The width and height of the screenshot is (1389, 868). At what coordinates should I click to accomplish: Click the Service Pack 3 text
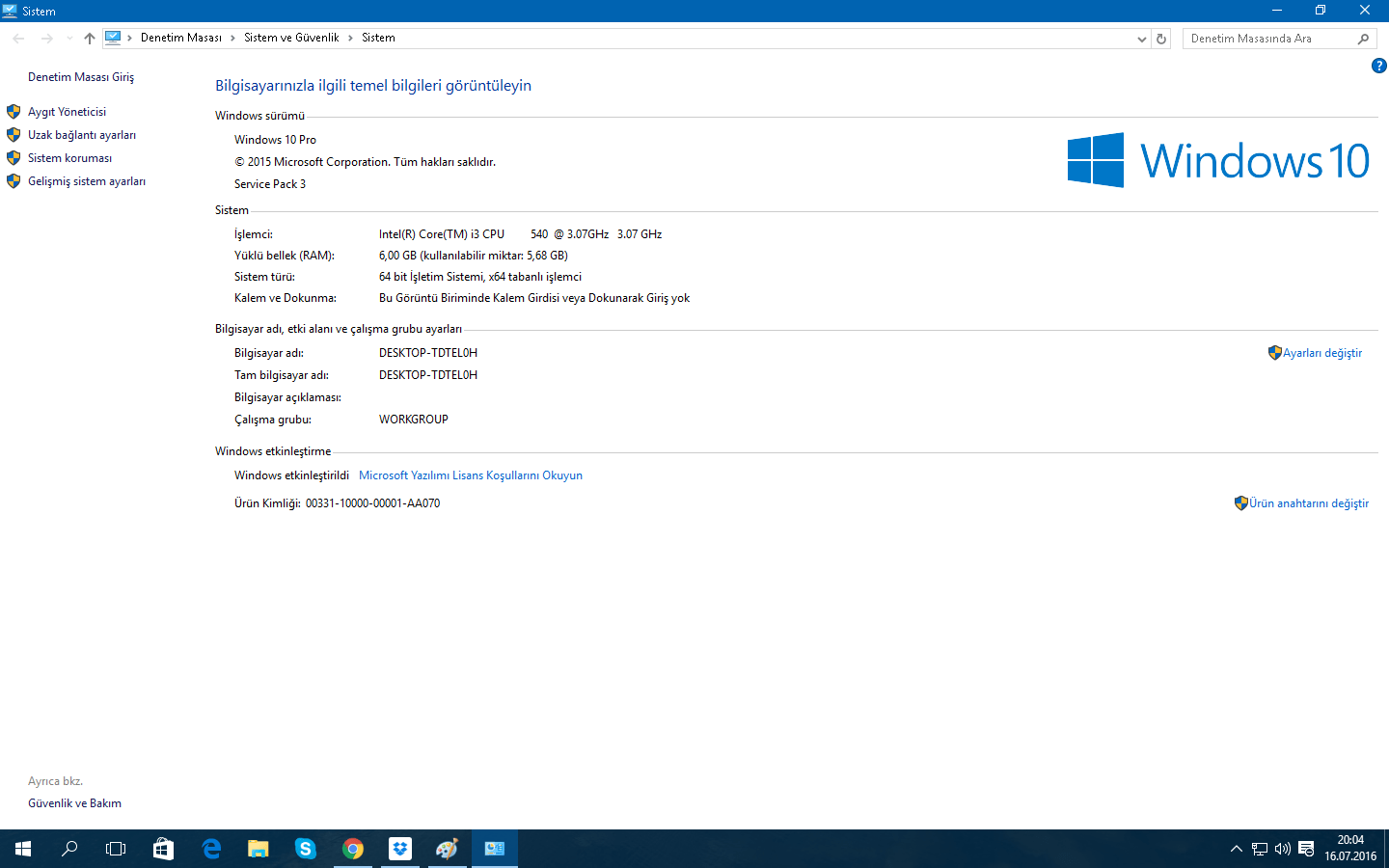click(x=270, y=184)
